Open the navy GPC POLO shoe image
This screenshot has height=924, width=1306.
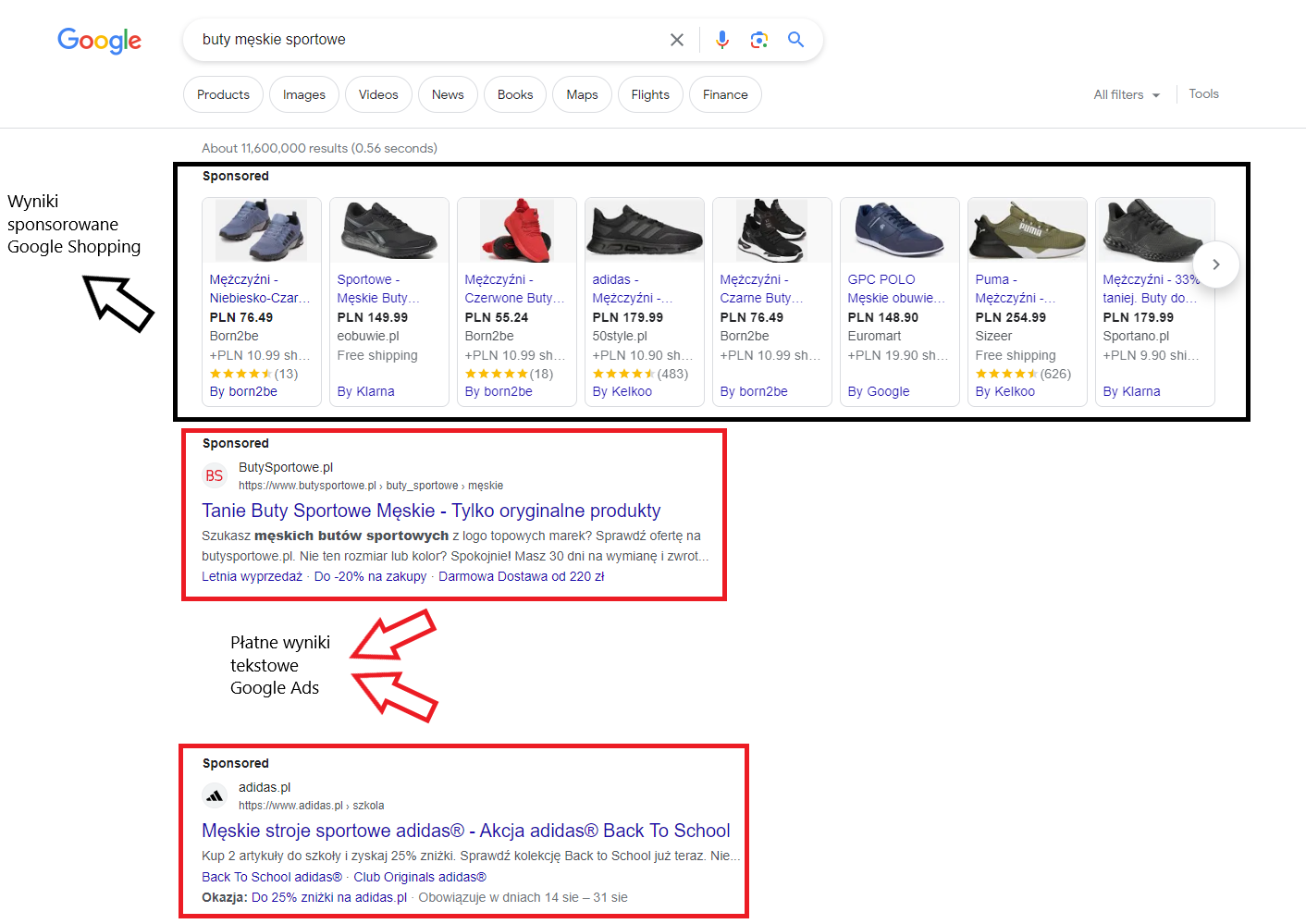900,230
